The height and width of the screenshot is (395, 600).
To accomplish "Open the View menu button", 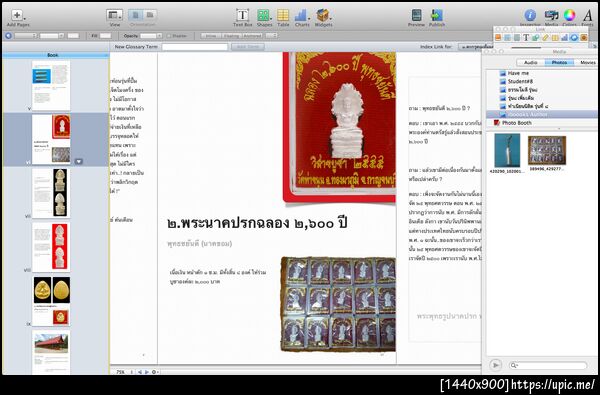I will pyautogui.click(x=114, y=15).
